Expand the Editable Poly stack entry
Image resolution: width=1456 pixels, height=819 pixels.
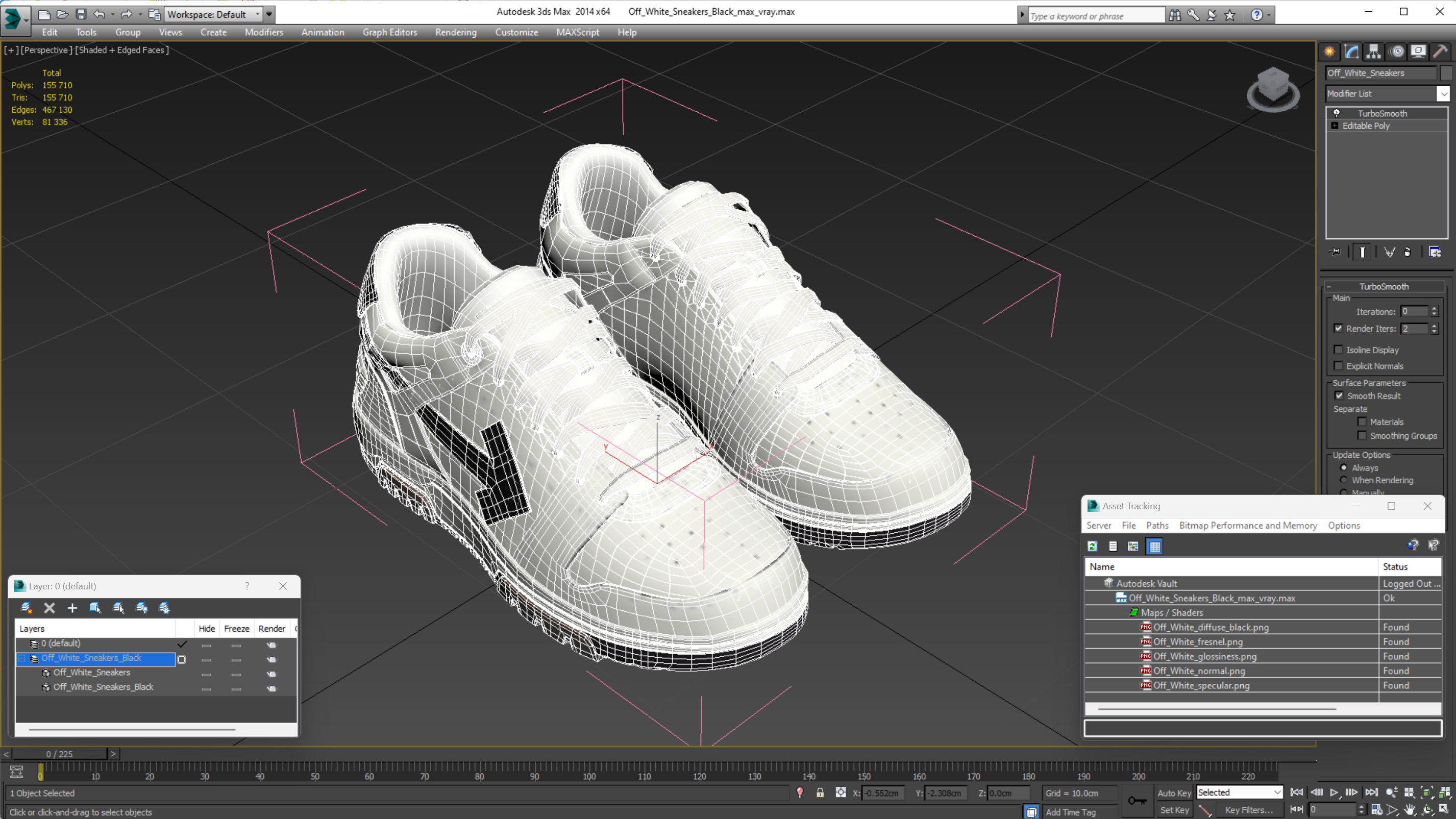pyautogui.click(x=1335, y=126)
